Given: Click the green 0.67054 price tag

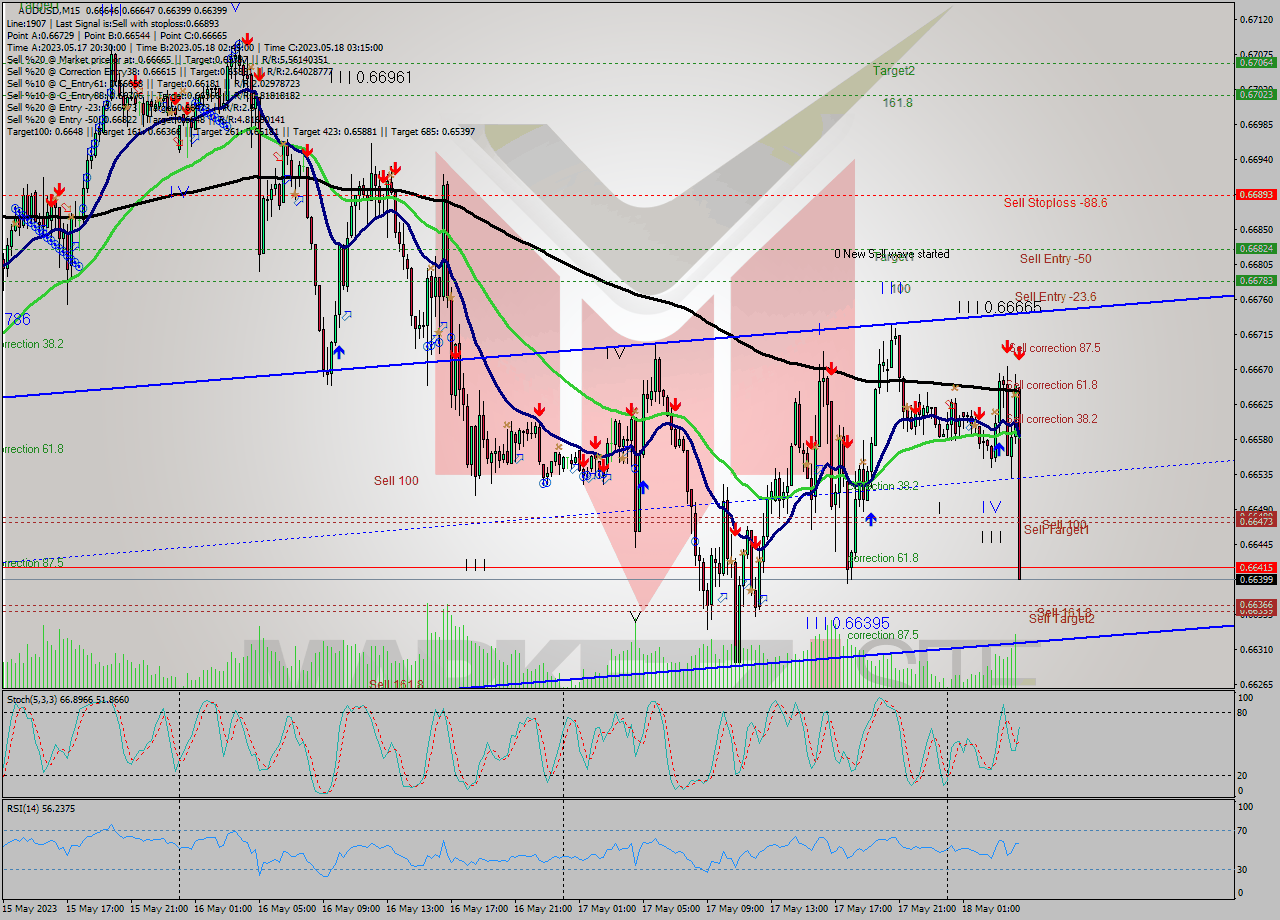Looking at the screenshot, I should click(1256, 62).
